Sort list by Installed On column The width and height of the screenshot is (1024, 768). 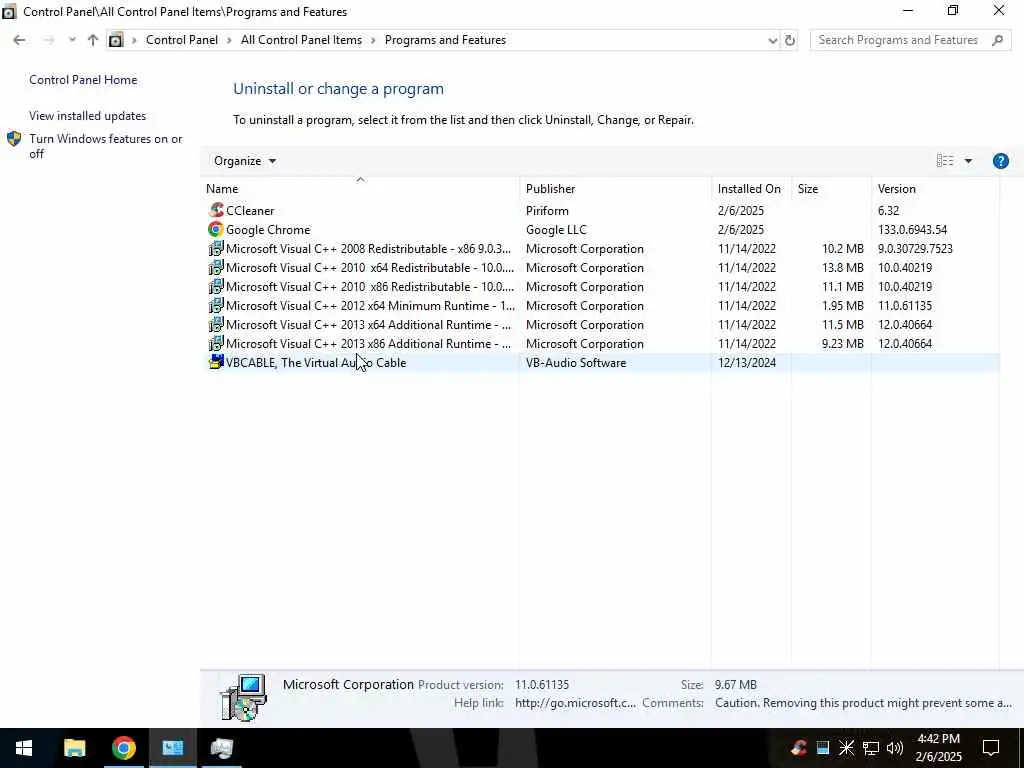click(x=751, y=189)
